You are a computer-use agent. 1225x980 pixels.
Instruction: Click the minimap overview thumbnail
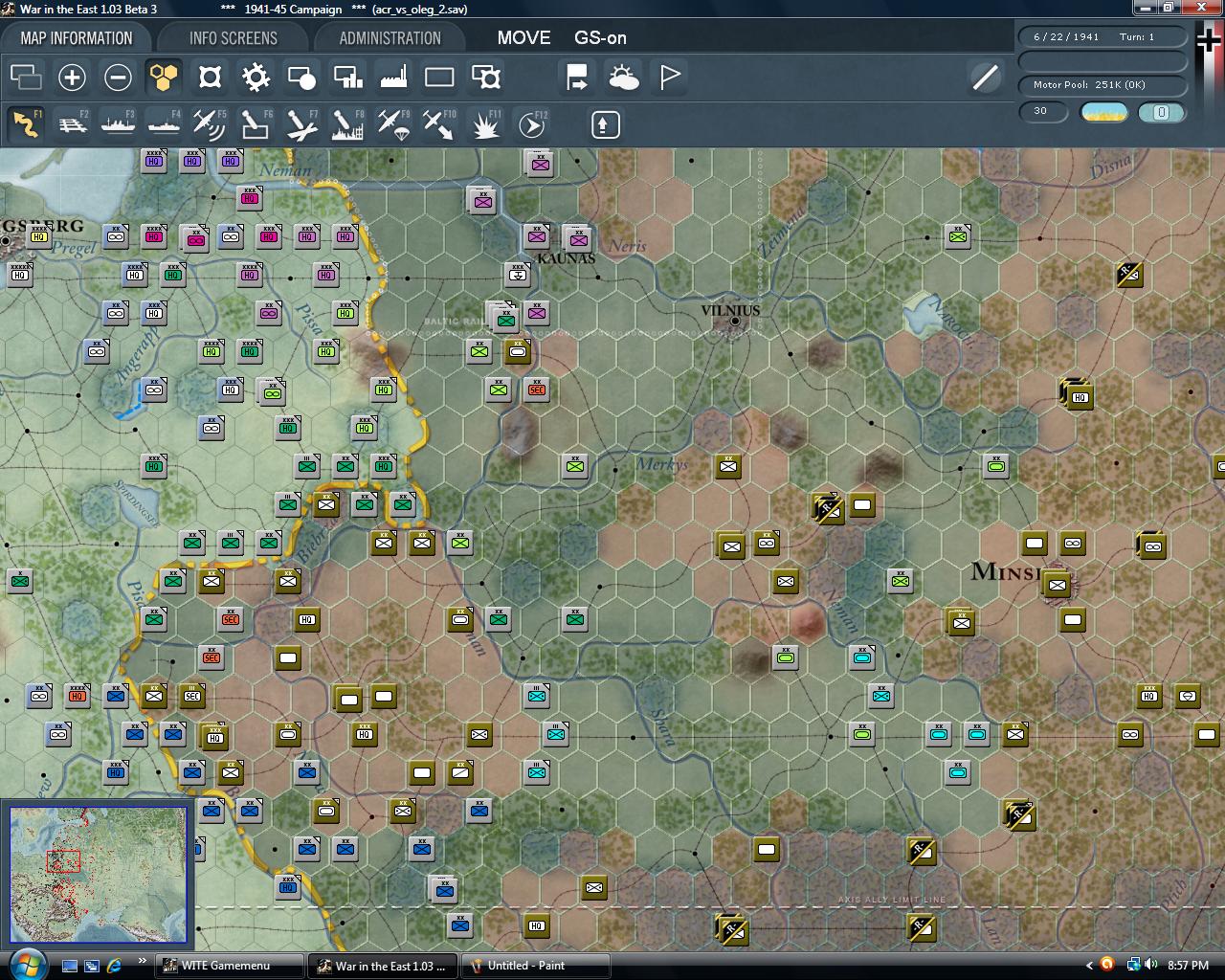tap(98, 875)
